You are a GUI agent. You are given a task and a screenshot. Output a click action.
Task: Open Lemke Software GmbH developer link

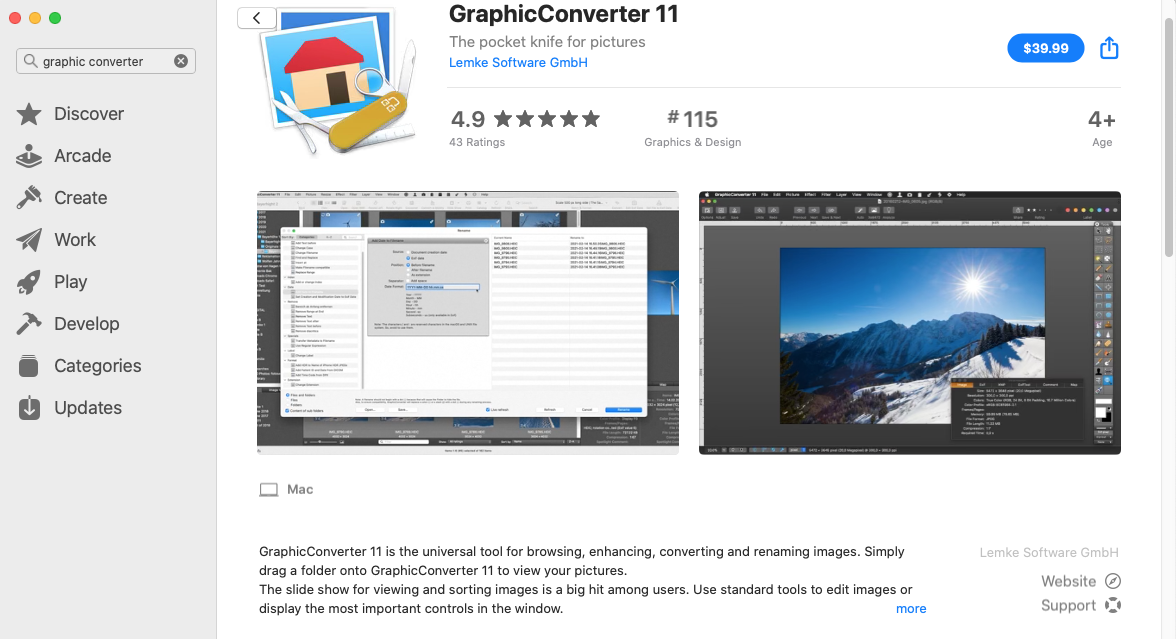coord(518,63)
